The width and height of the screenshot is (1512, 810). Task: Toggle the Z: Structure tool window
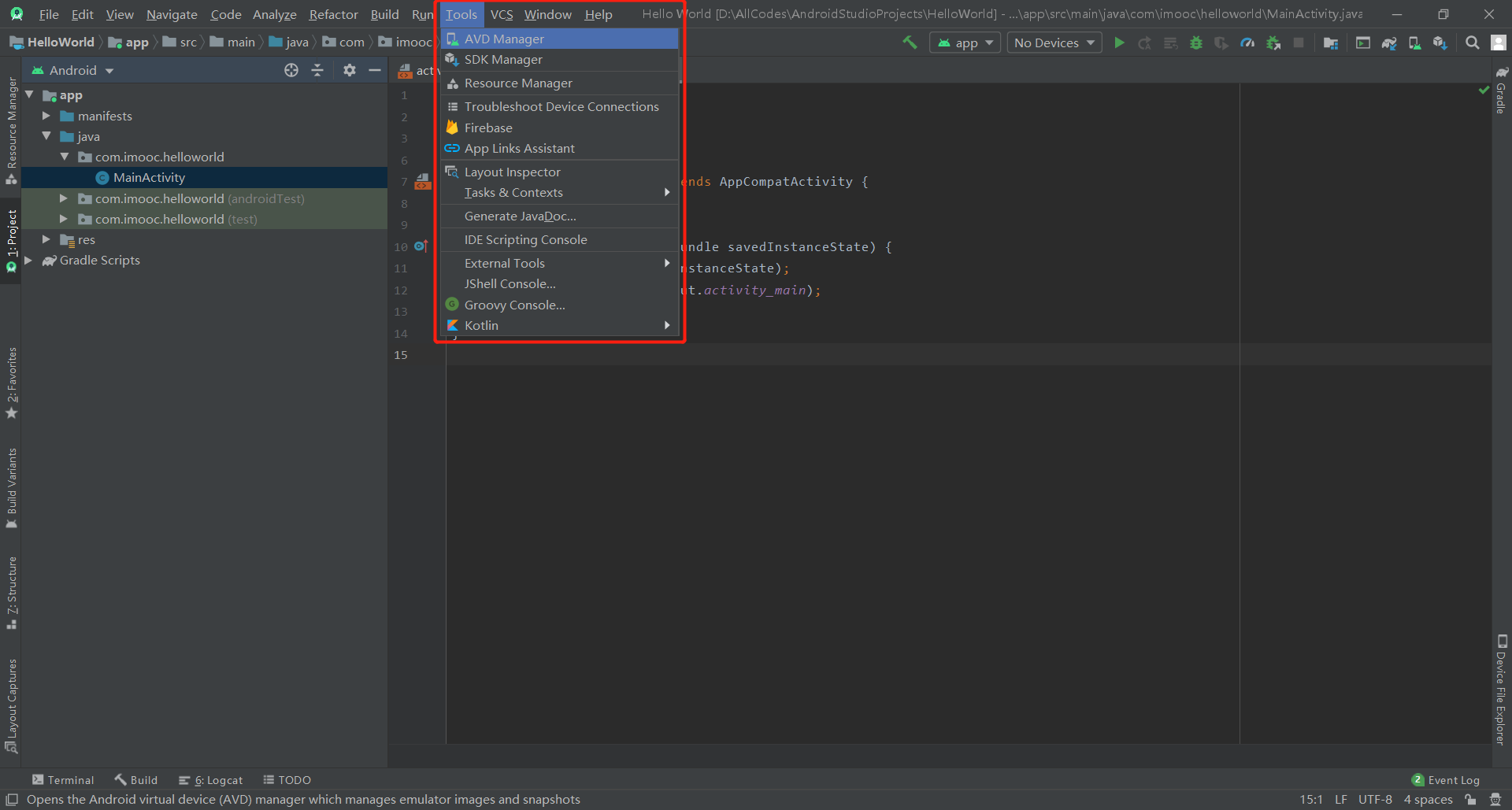11,593
